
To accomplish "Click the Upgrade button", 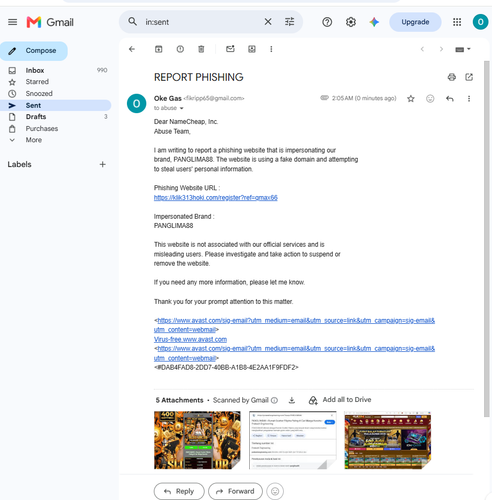I will (415, 22).
